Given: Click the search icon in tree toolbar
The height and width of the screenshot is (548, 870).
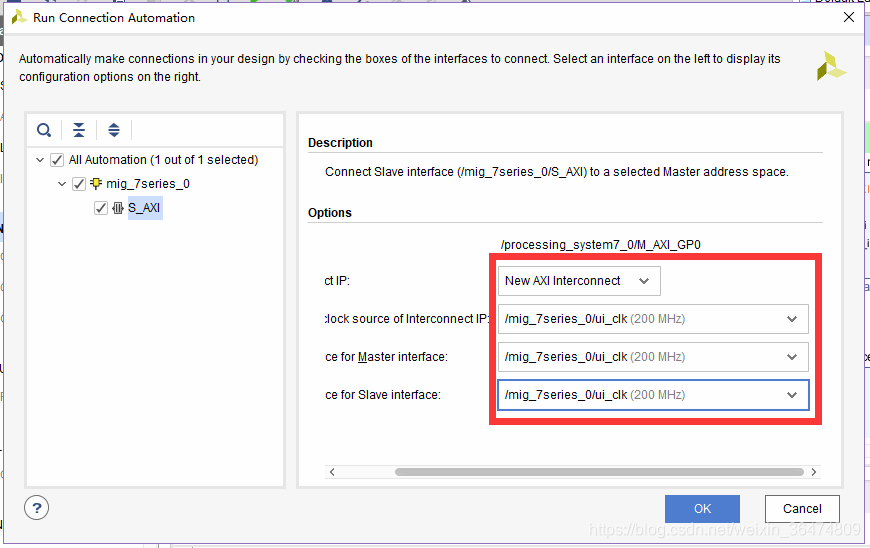Looking at the screenshot, I should coord(44,130).
